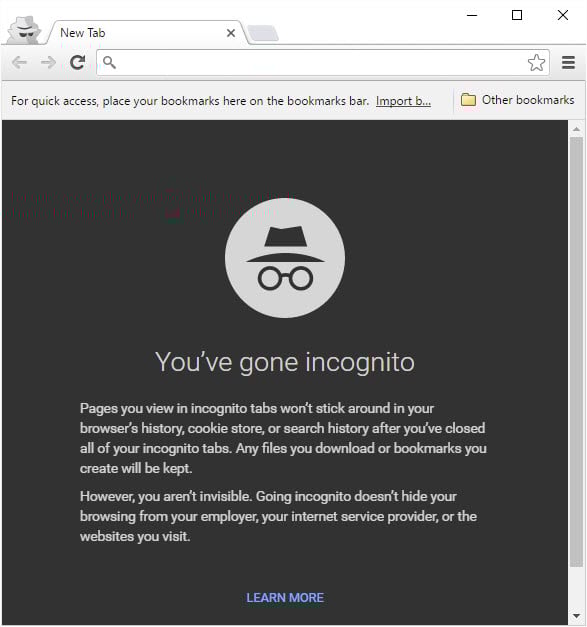Image resolution: width=587 pixels, height=627 pixels.
Task: Minimize the Chrome window
Action: pos(472,15)
